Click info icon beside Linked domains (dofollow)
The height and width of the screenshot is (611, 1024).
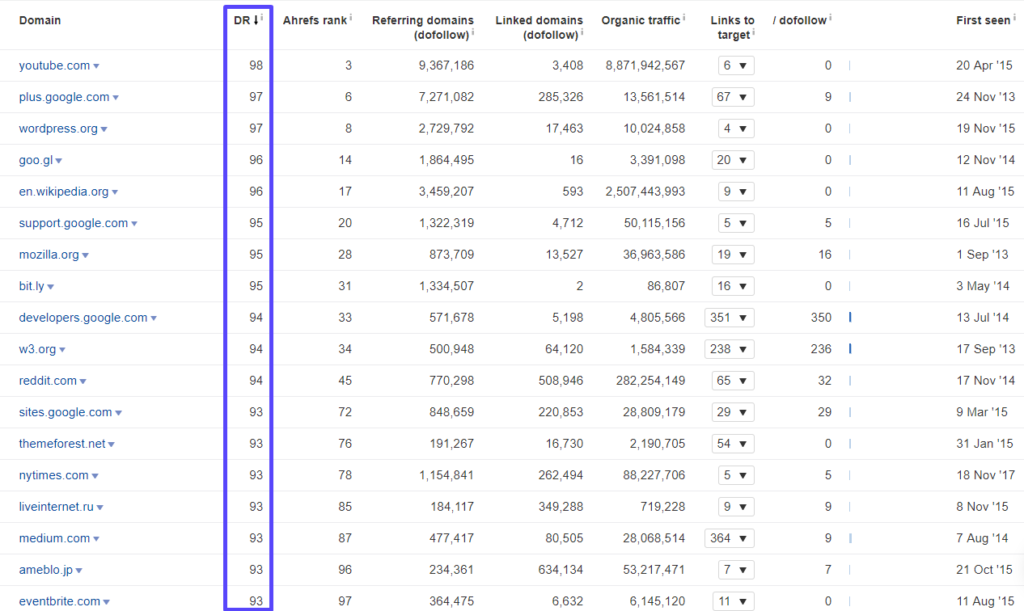click(582, 32)
